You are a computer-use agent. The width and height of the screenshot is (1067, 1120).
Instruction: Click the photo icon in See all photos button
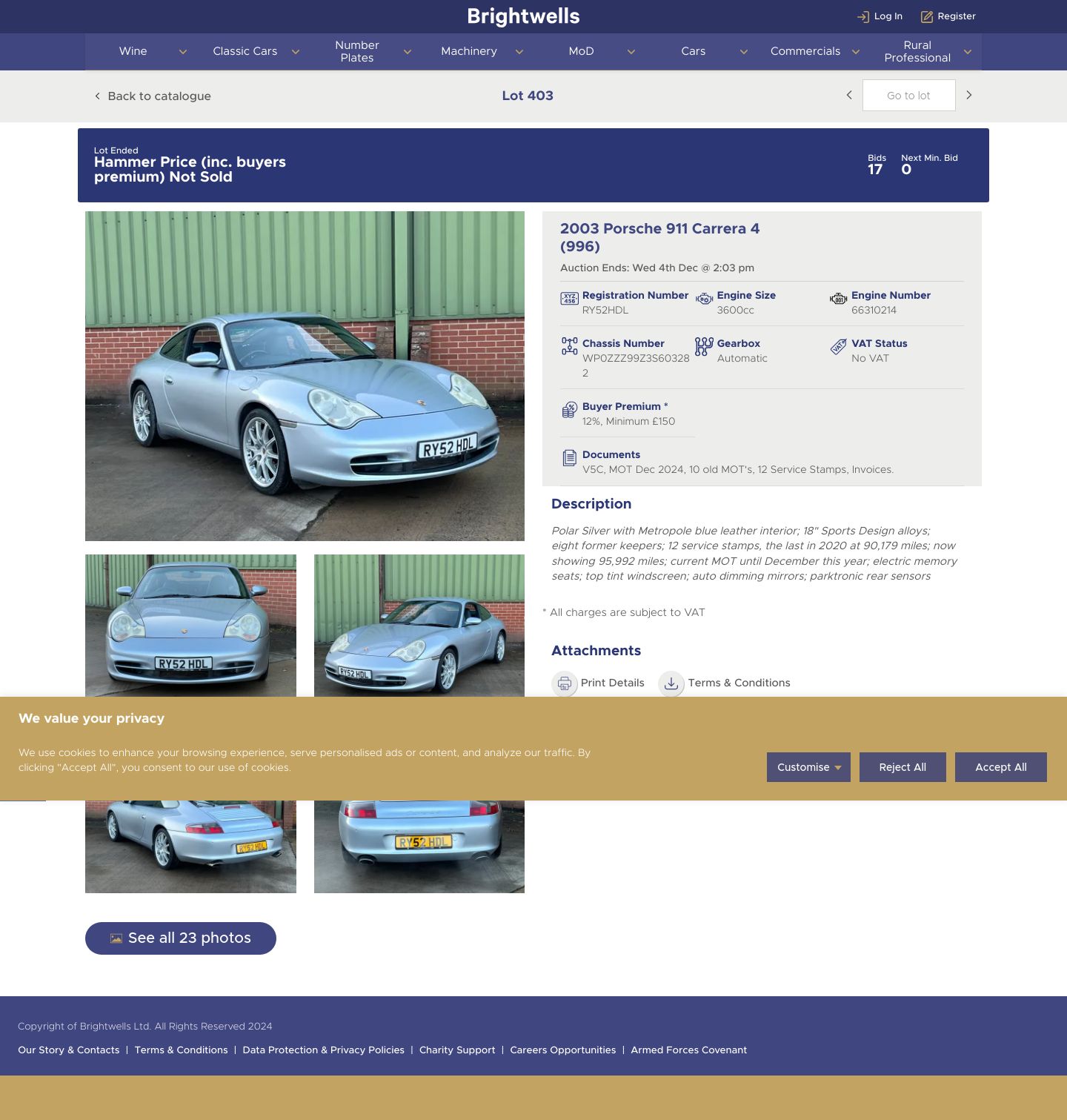click(116, 938)
